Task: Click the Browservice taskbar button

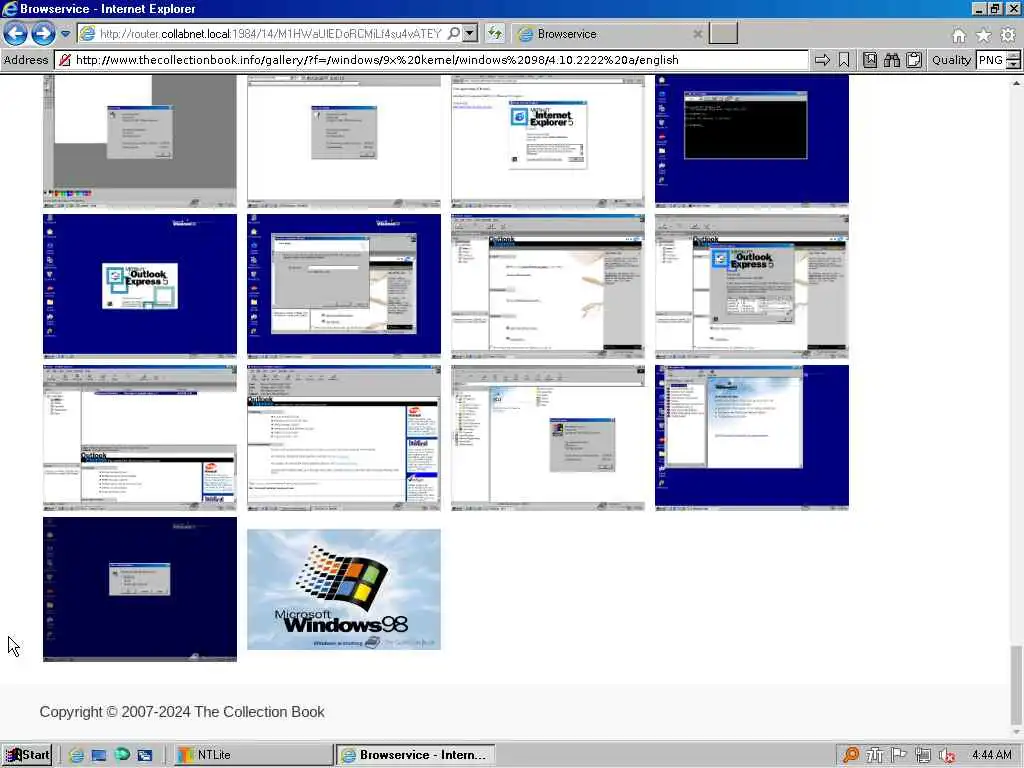Action: pyautogui.click(x=415, y=755)
